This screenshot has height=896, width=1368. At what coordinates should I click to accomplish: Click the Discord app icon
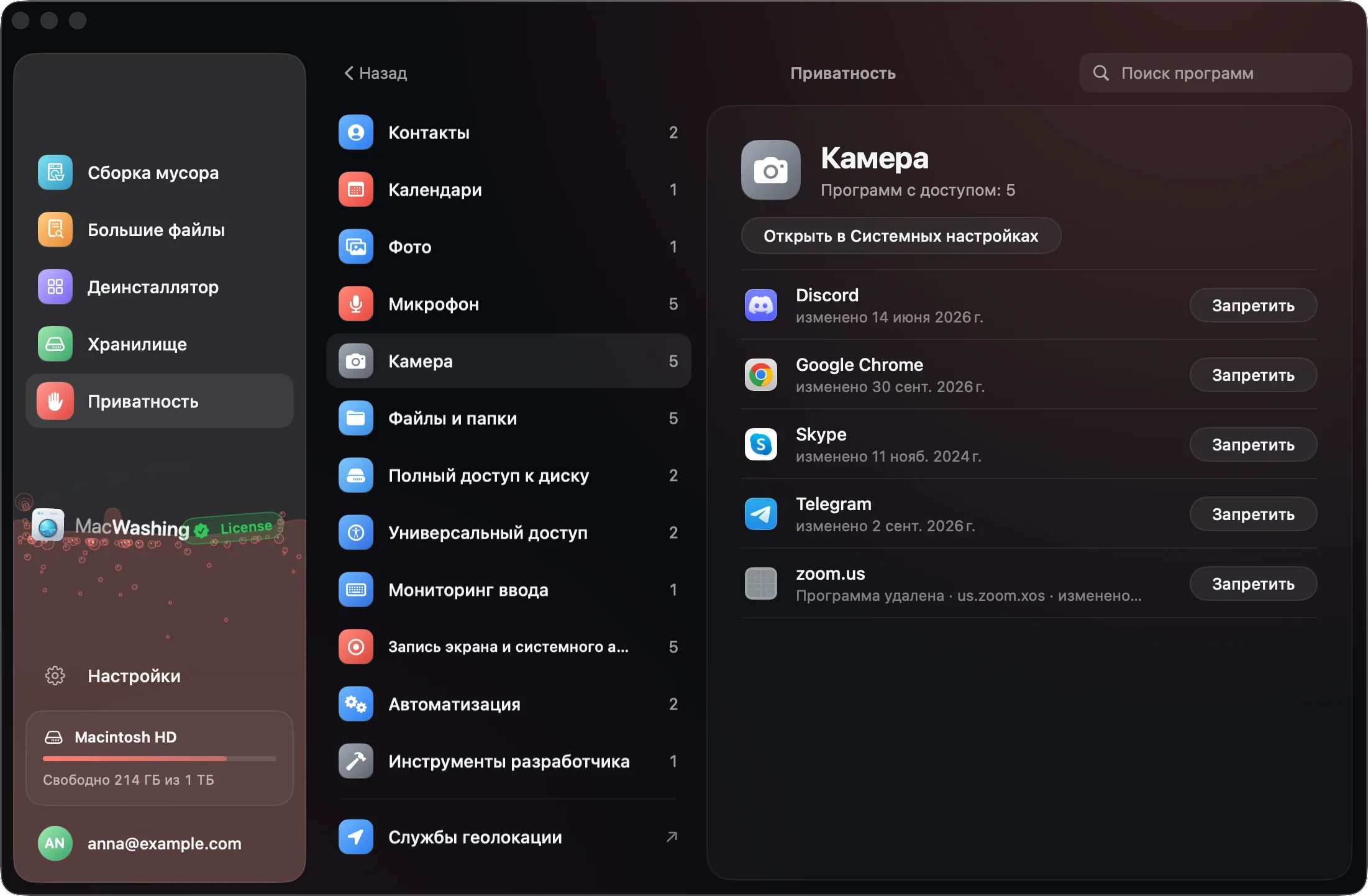(761, 305)
